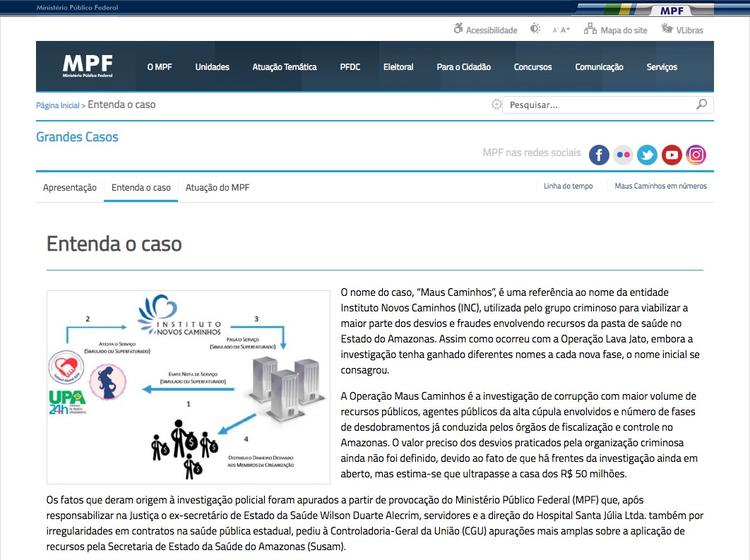The width and height of the screenshot is (750, 560).
Task: Open advanced search gear icon
Action: coord(497,104)
